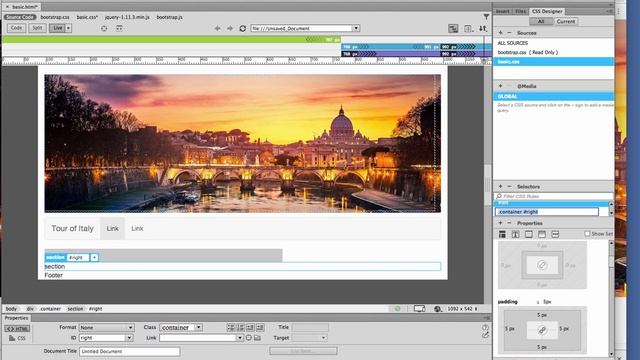Jump to More properties category icon
The image size is (640, 360).
[x=555, y=234]
